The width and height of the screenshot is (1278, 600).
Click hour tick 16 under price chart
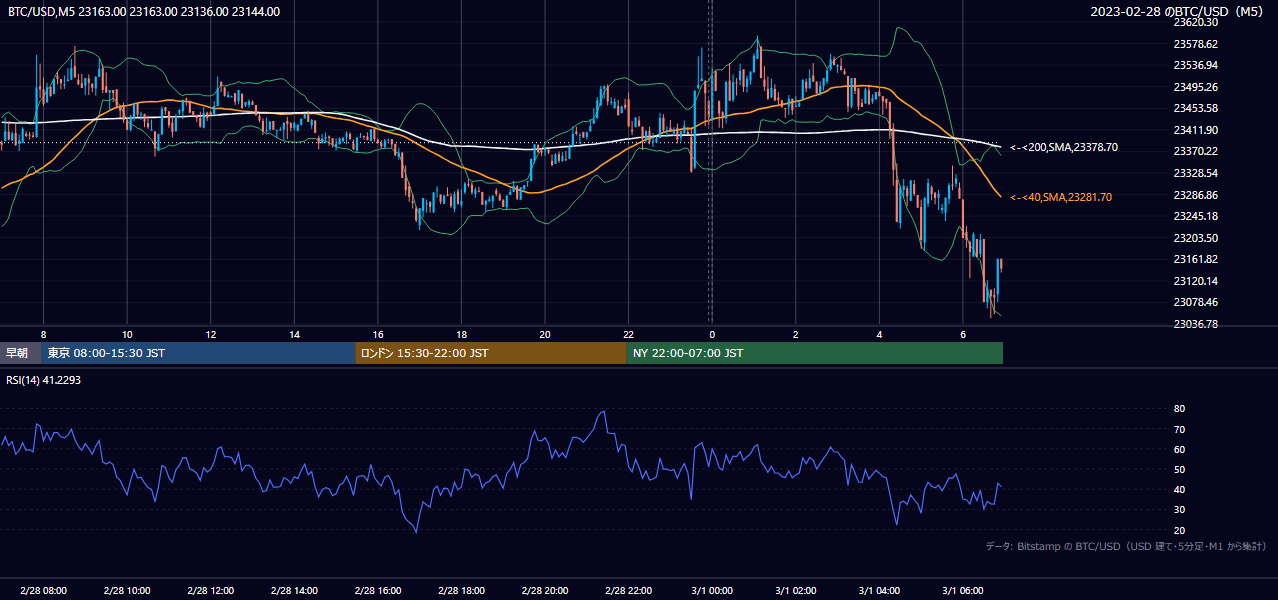point(377,334)
